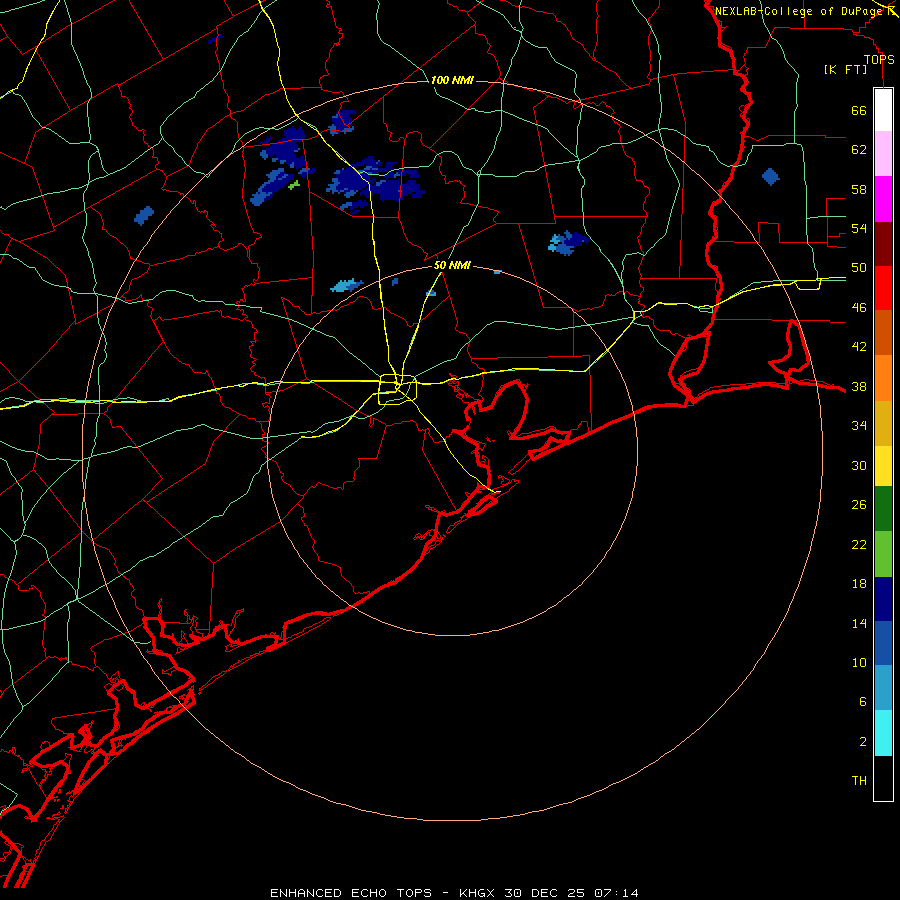Click the legend value 10
The height and width of the screenshot is (900, 900).
pyautogui.click(x=859, y=663)
